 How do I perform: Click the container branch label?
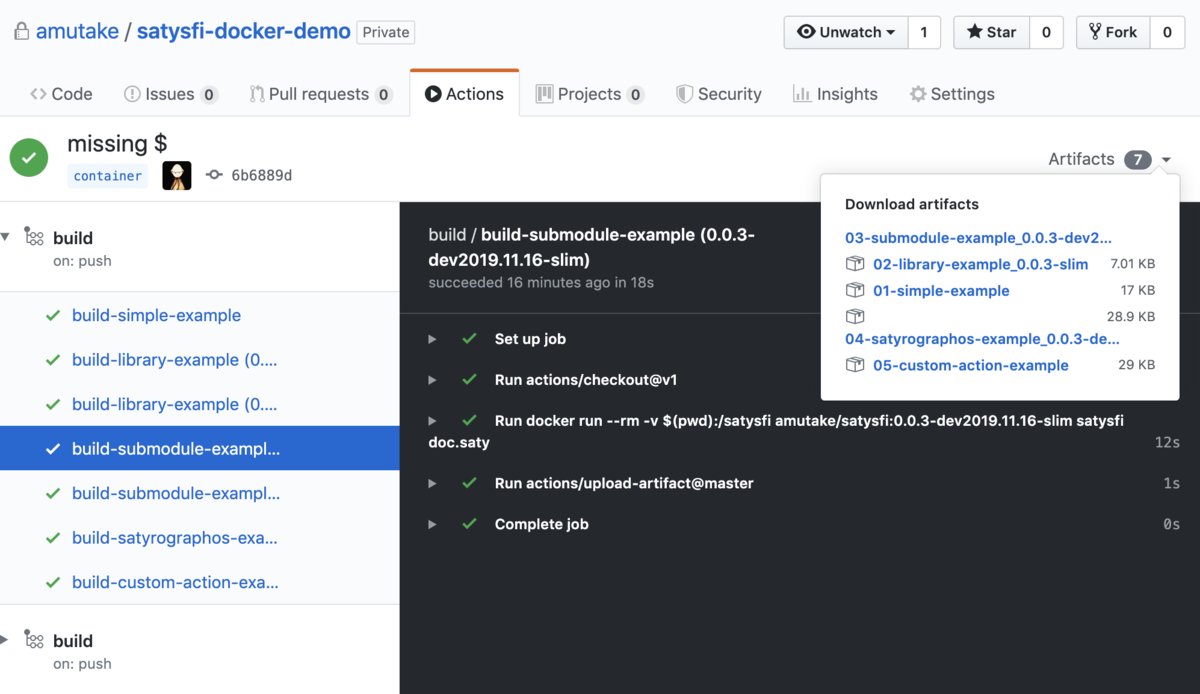pos(108,176)
